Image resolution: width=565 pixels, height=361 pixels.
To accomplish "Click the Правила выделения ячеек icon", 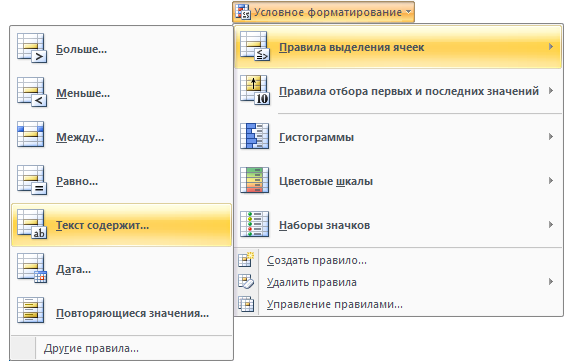I will click(255, 46).
